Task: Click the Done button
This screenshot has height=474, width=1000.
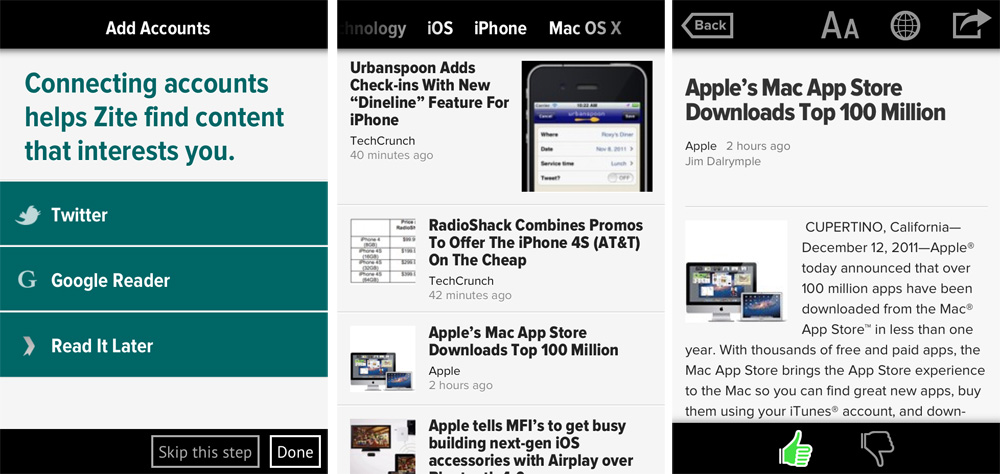Action: pos(295,452)
